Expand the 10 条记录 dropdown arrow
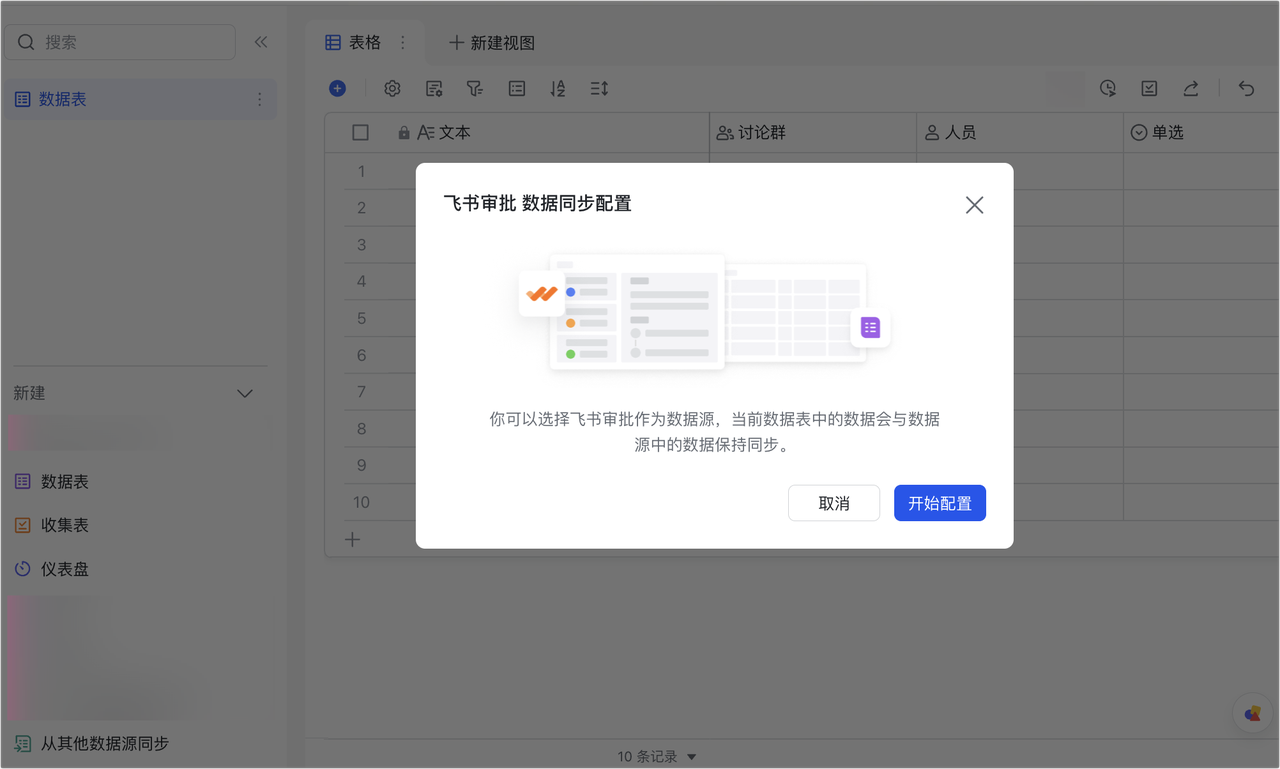Image resolution: width=1280 pixels, height=769 pixels. 691,757
